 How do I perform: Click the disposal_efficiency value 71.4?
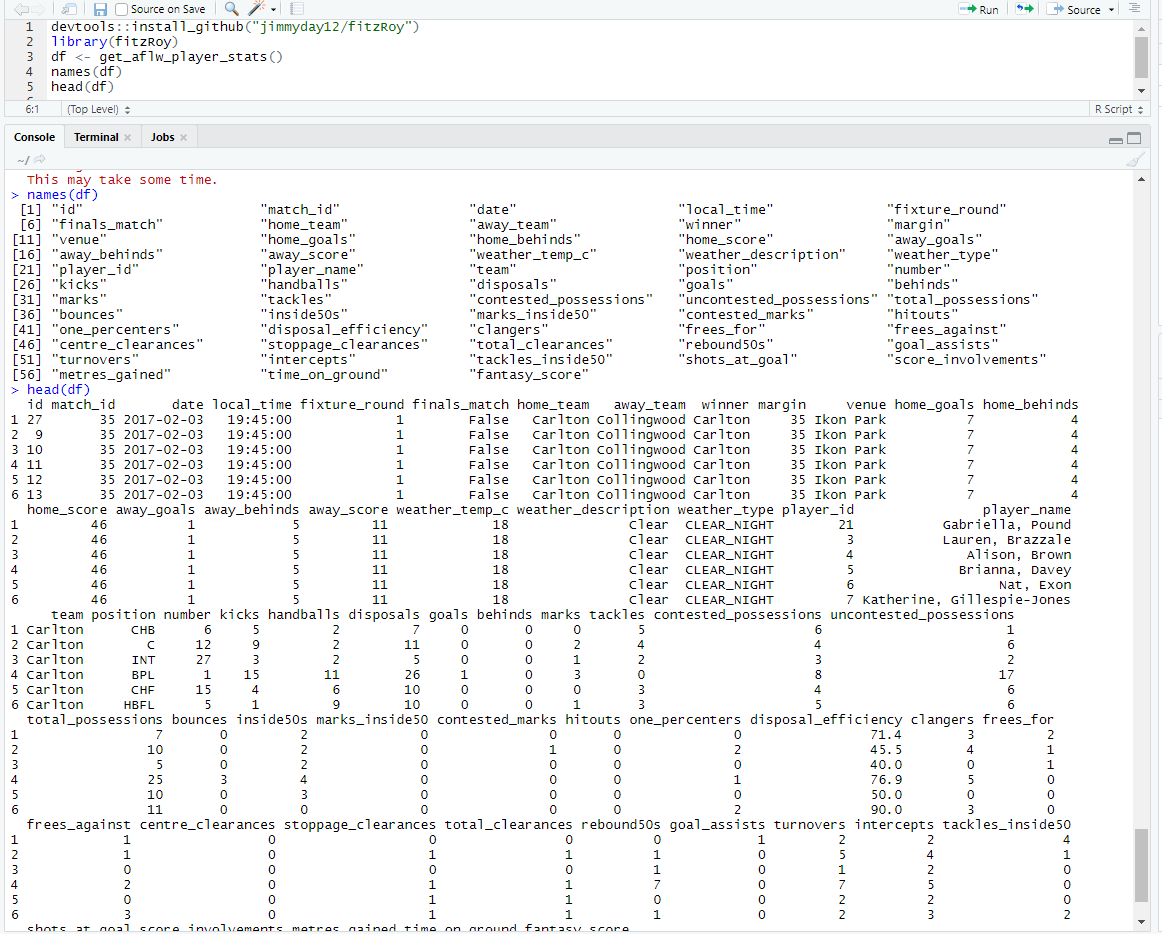point(886,735)
